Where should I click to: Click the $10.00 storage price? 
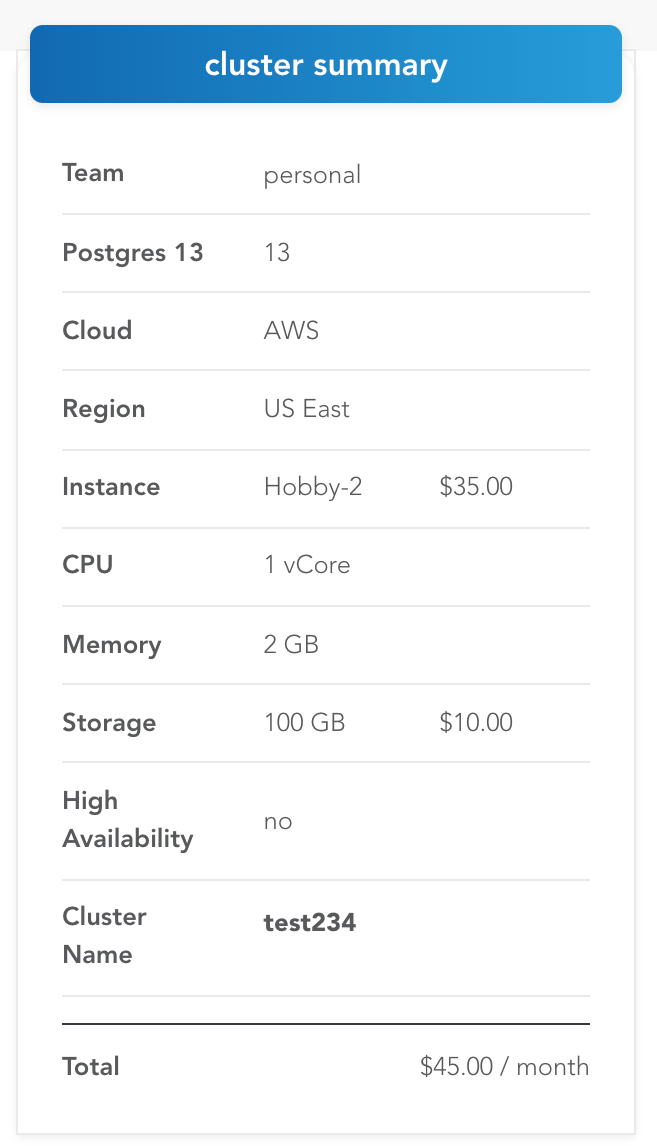476,722
